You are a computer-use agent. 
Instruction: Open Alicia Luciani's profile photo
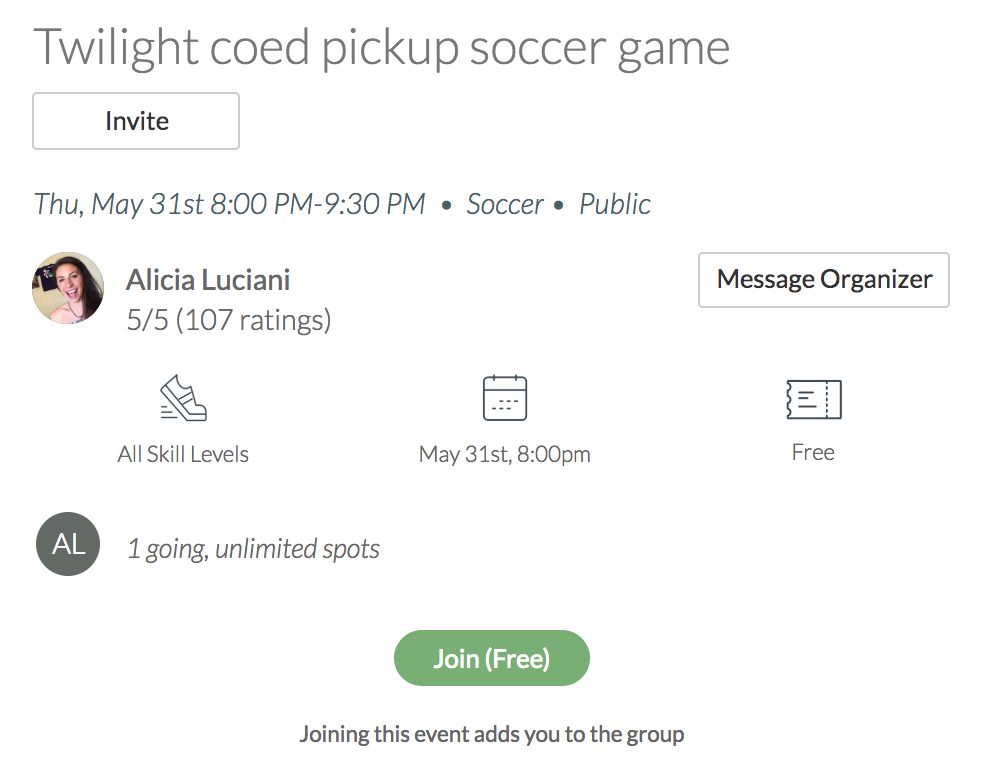pyautogui.click(x=68, y=288)
